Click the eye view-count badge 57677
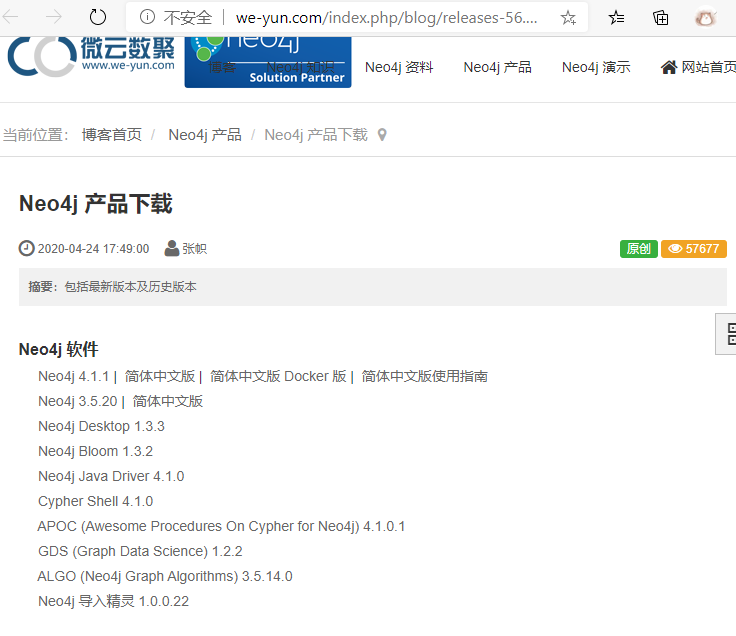 [694, 249]
